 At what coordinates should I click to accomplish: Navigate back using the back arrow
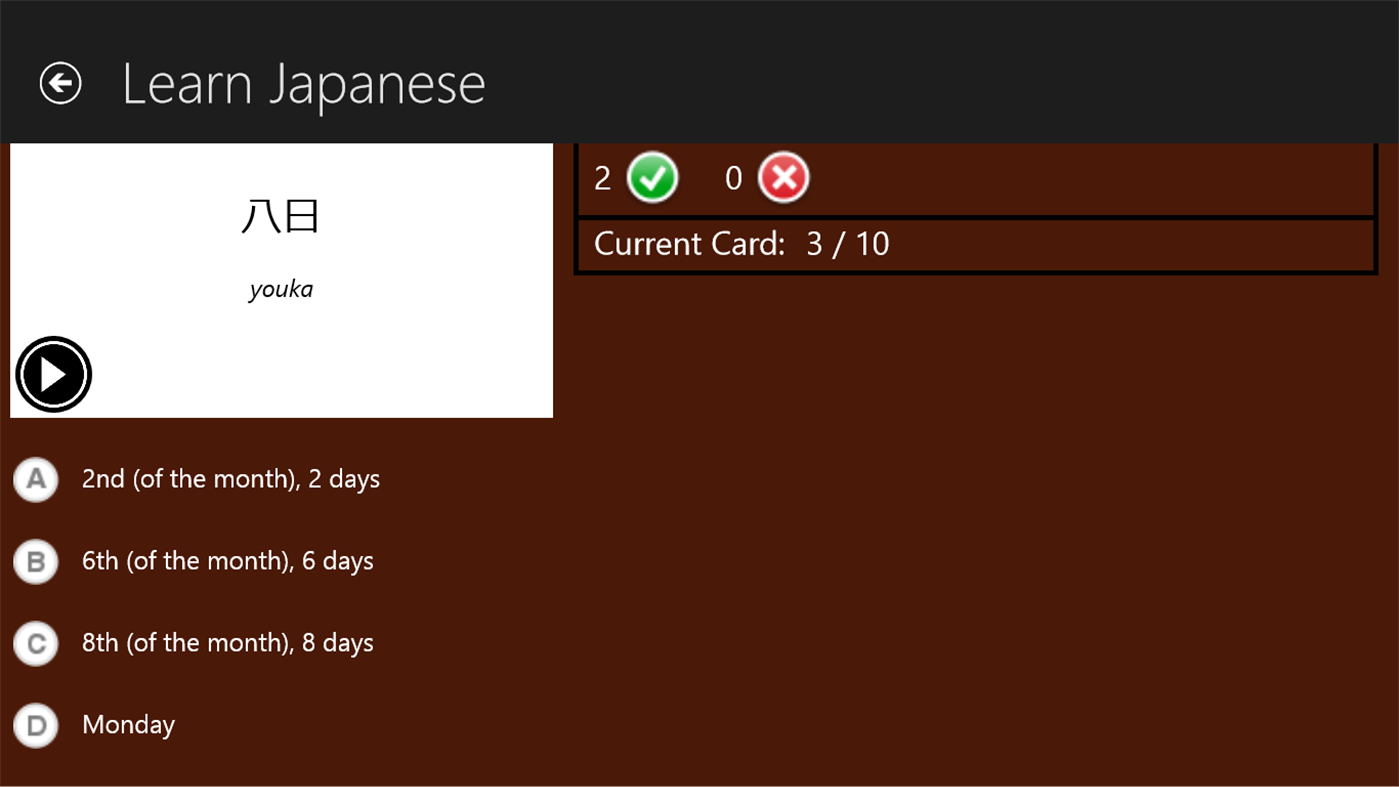tap(60, 82)
